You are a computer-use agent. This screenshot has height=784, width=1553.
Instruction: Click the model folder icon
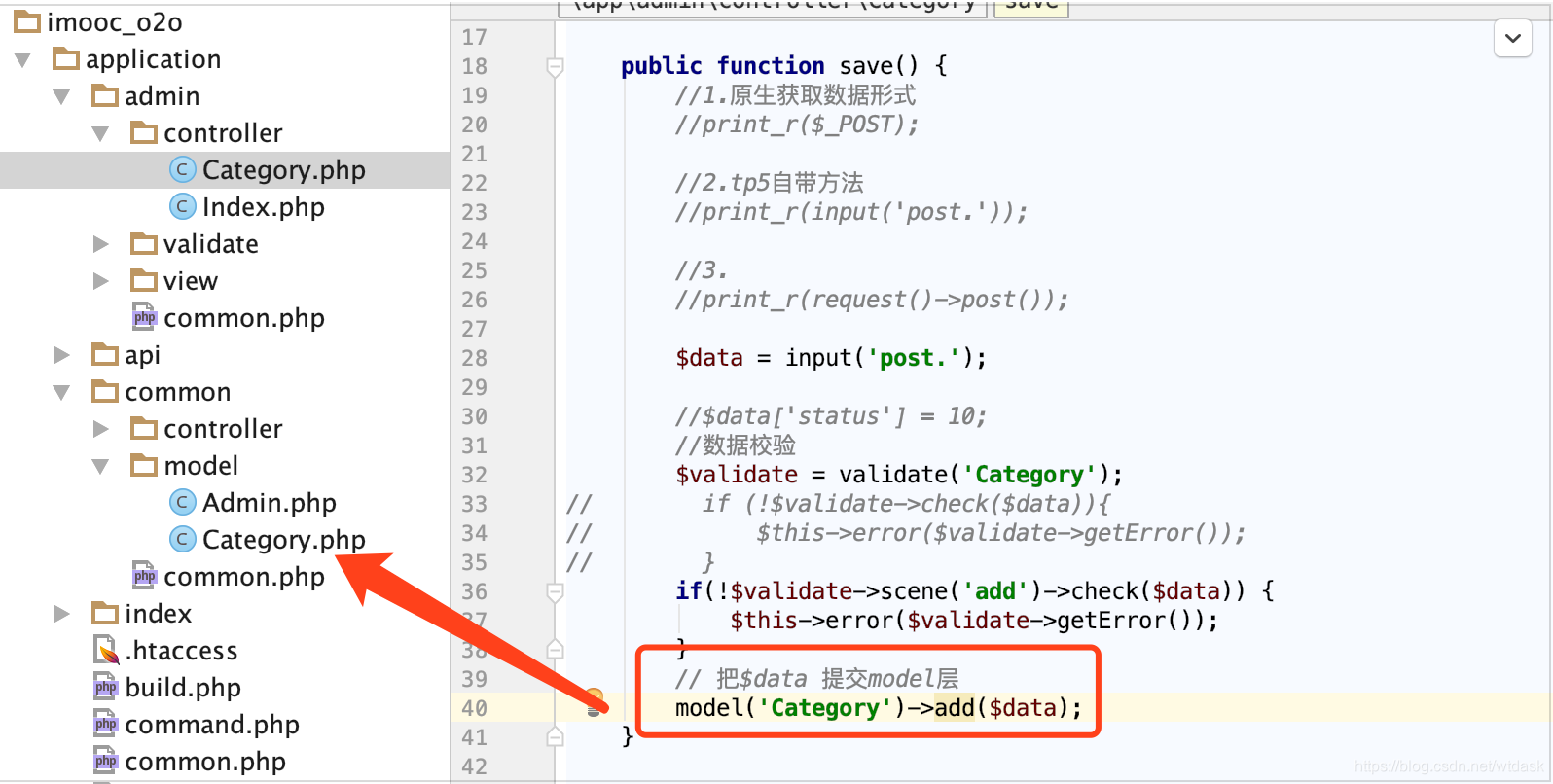click(144, 465)
